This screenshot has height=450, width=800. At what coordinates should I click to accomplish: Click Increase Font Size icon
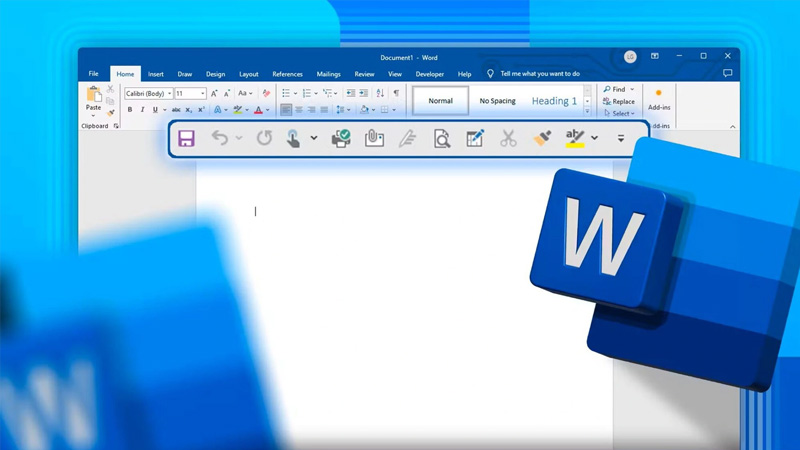214,93
